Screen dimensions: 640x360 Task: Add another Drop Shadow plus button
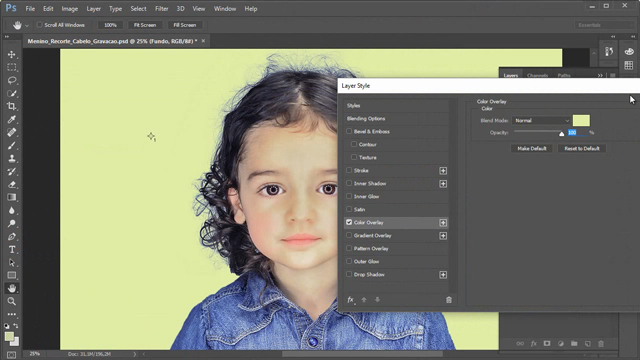point(443,275)
